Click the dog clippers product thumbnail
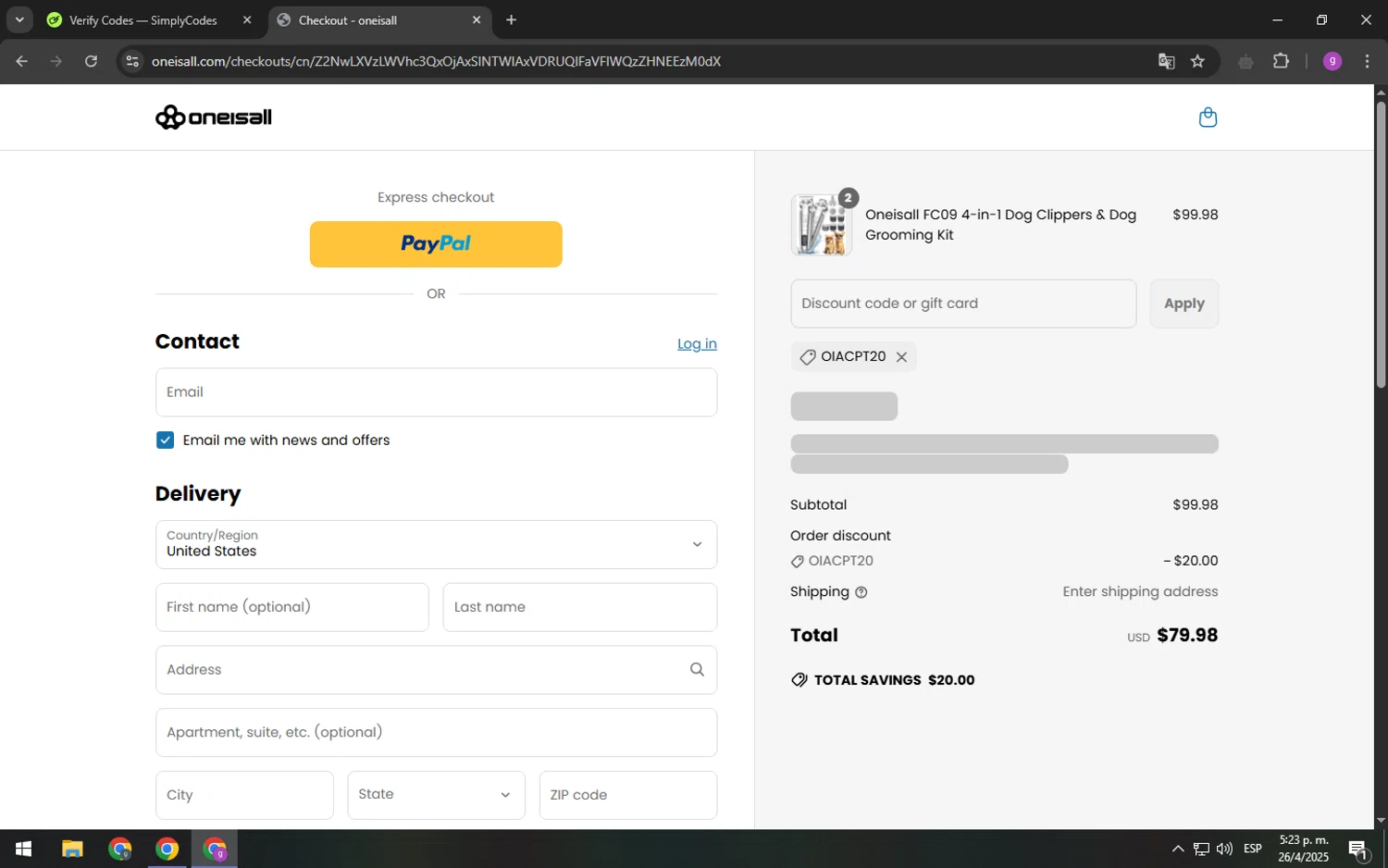This screenshot has width=1388, height=868. pyautogui.click(x=822, y=225)
